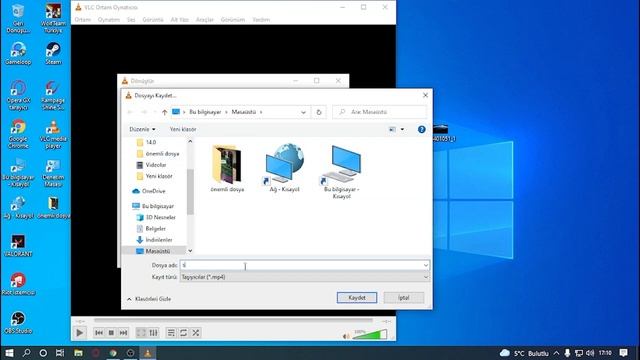Click the forward navigation arrow in save dialog
The width and height of the screenshot is (640, 360).
[x=144, y=112]
